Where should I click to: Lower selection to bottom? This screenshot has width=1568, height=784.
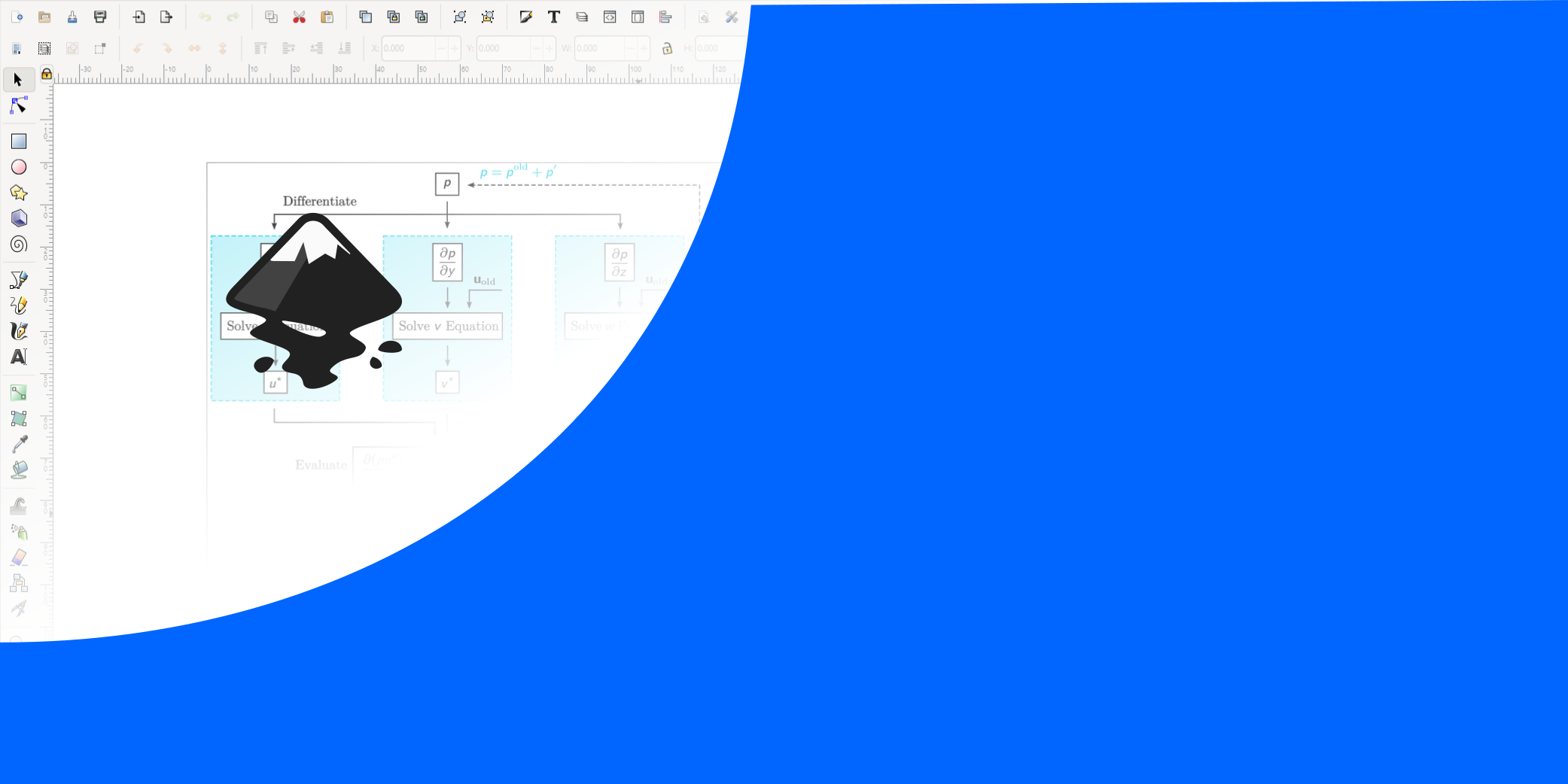pyautogui.click(x=344, y=48)
